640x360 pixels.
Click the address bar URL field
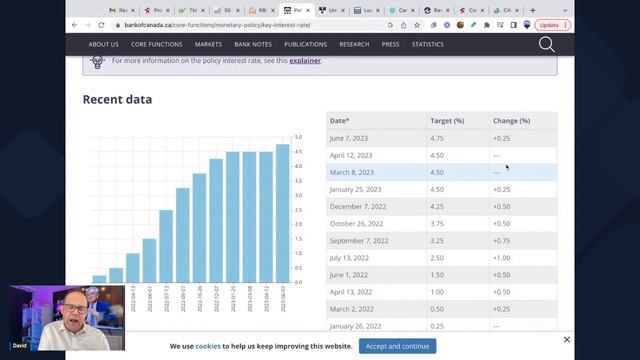(x=248, y=25)
